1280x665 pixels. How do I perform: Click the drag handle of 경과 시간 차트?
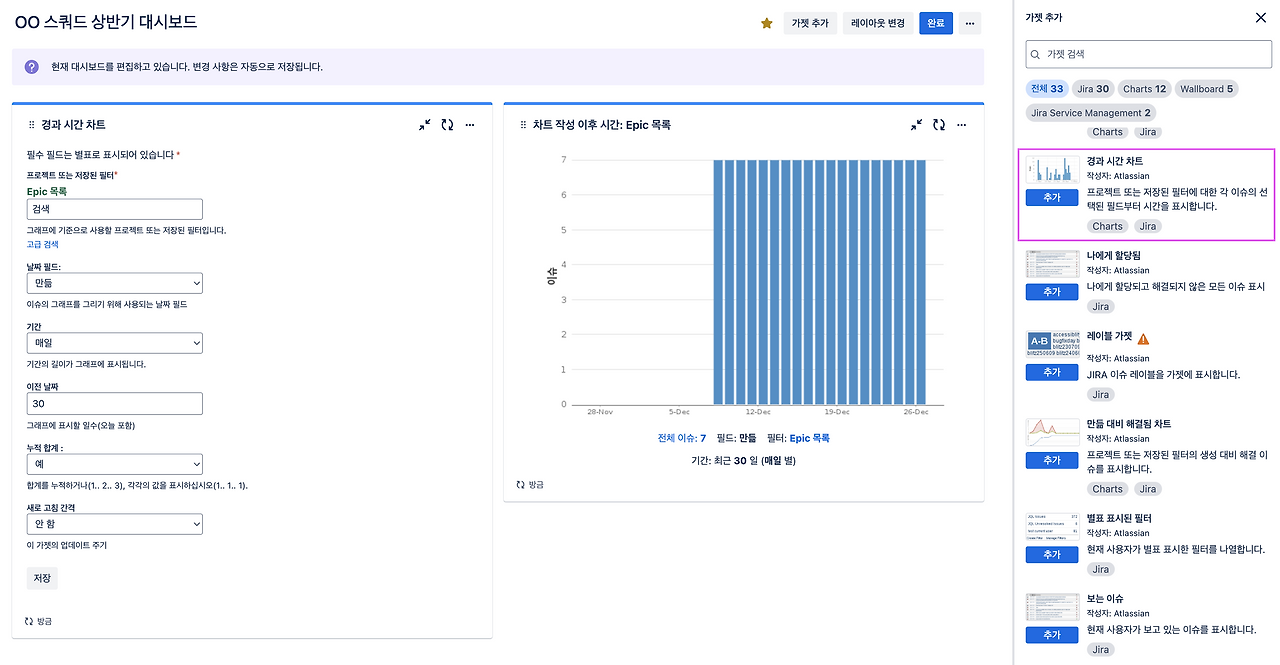click(x=31, y=125)
